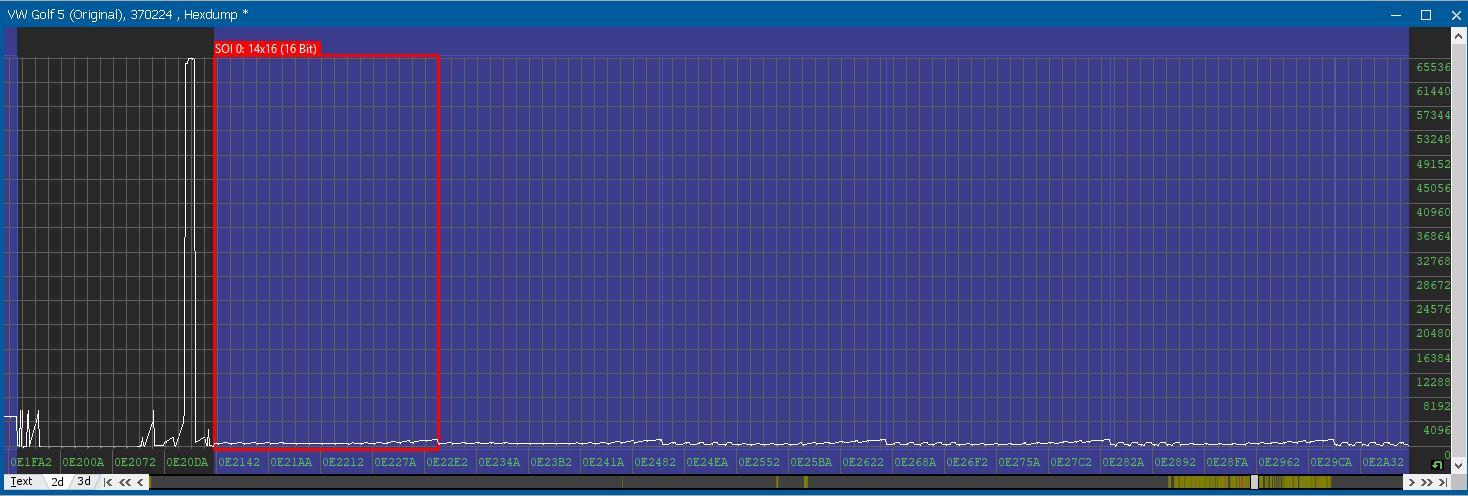Click the >> fast forward navigation button
The width and height of the screenshot is (1468, 496).
pos(1427,482)
